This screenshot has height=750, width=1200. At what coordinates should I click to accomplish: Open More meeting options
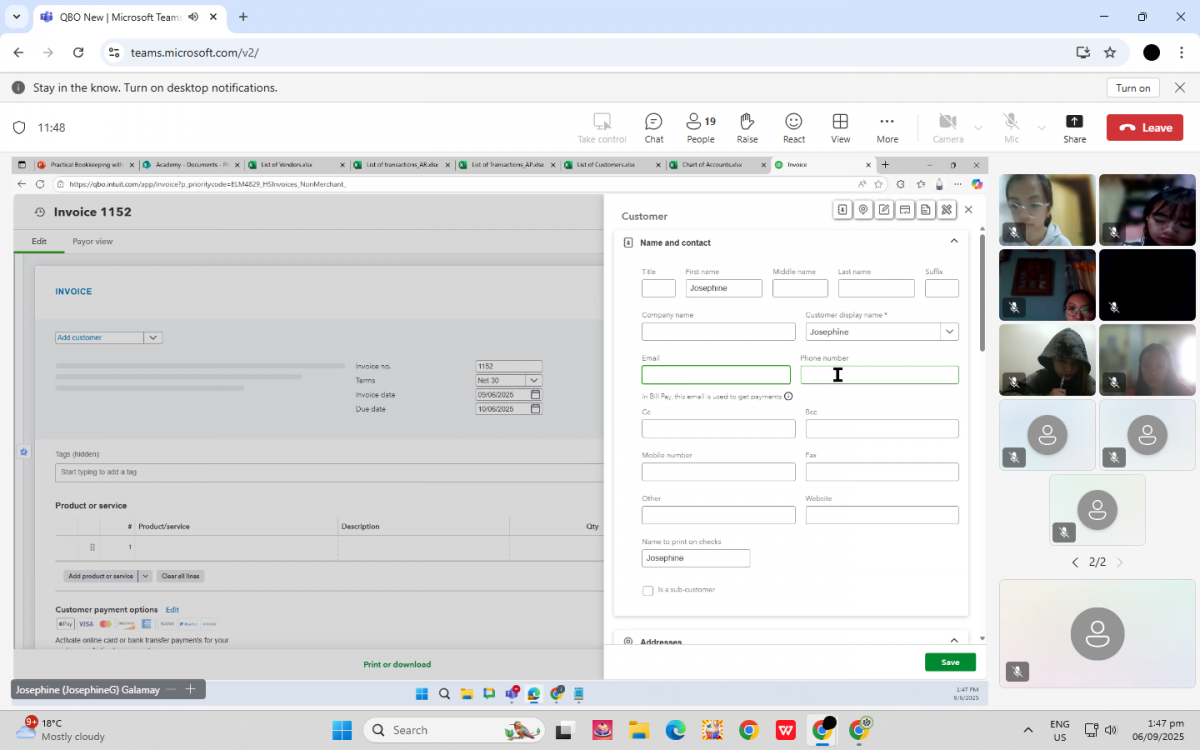tap(887, 128)
